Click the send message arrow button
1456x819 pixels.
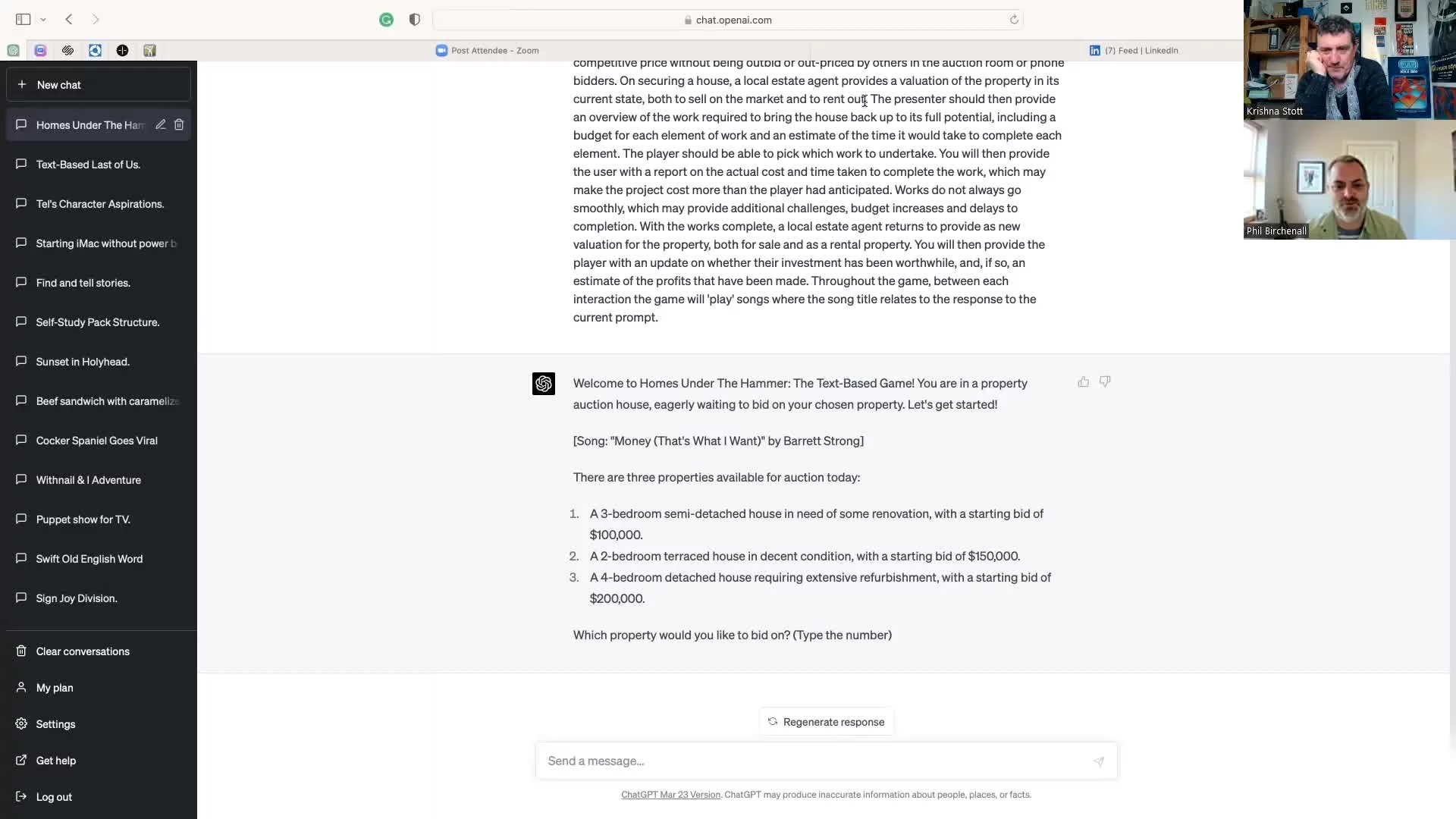tap(1097, 761)
